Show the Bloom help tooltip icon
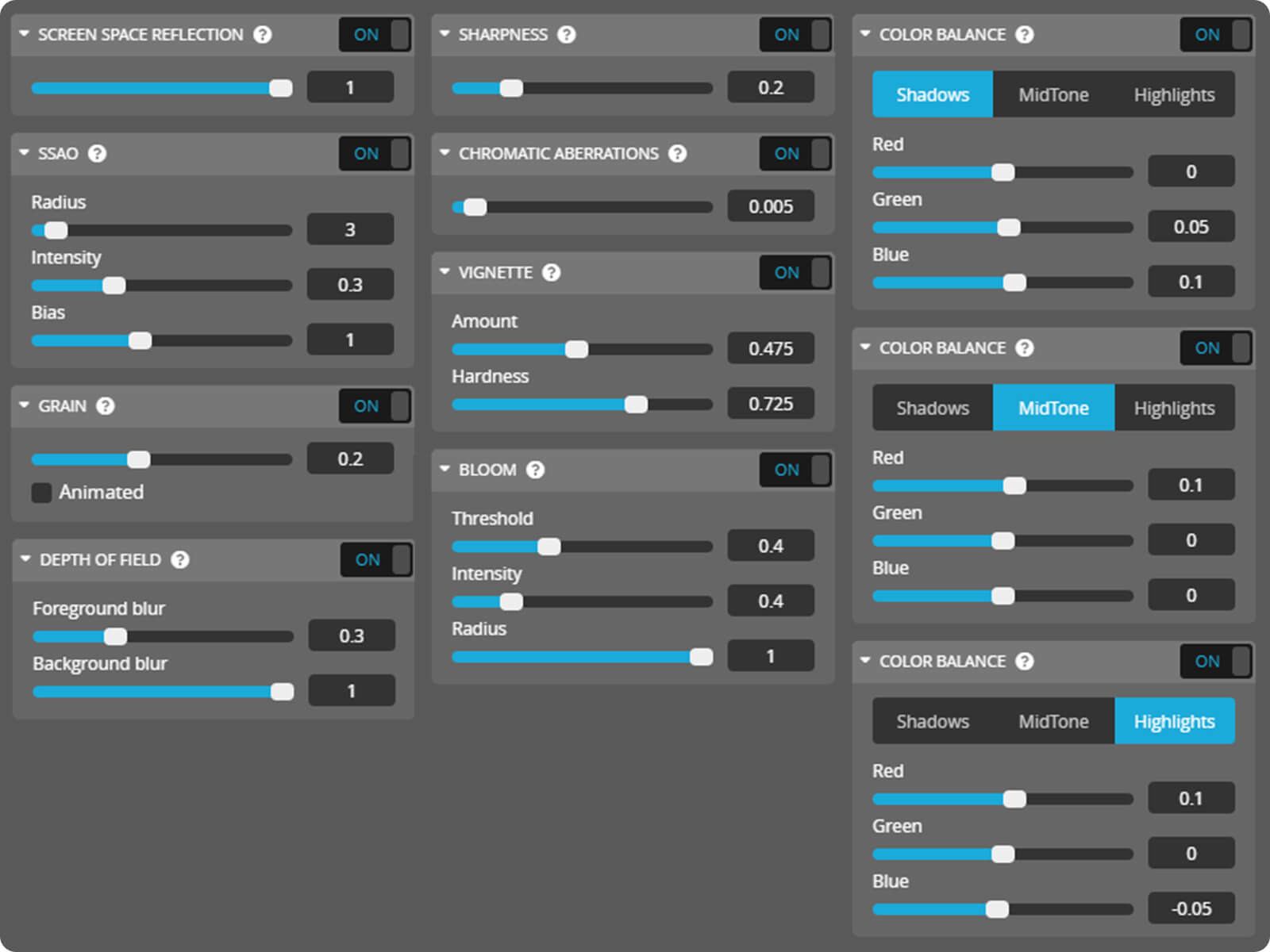1270x952 pixels. point(536,470)
